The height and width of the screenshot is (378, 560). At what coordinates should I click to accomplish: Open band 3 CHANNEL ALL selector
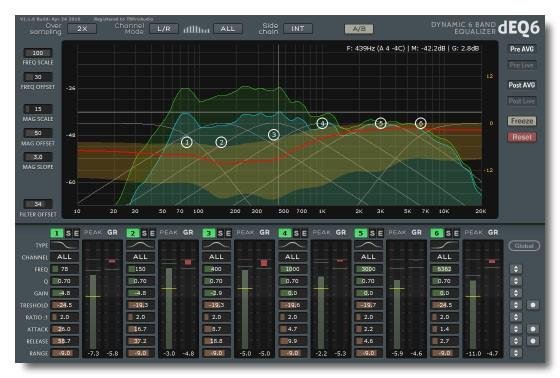216,257
